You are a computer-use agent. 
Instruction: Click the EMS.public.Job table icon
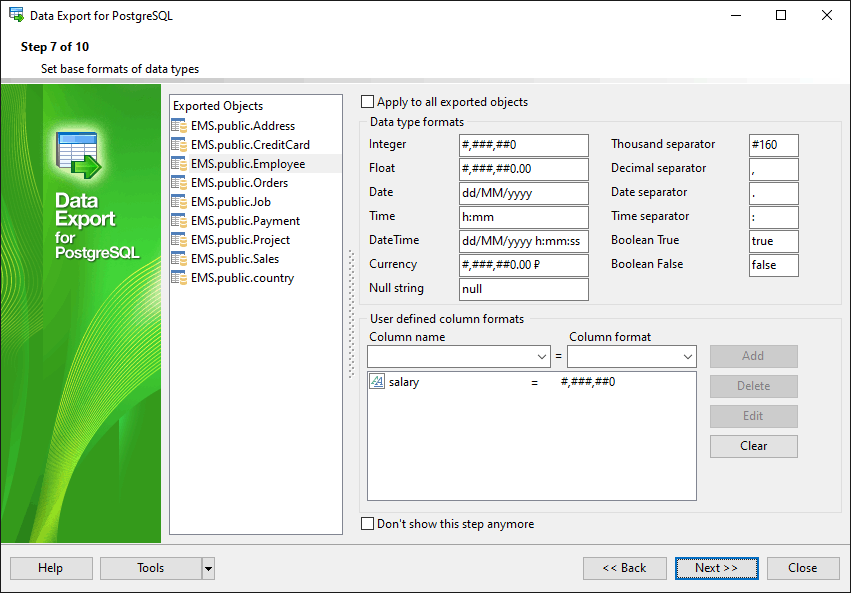pos(179,202)
